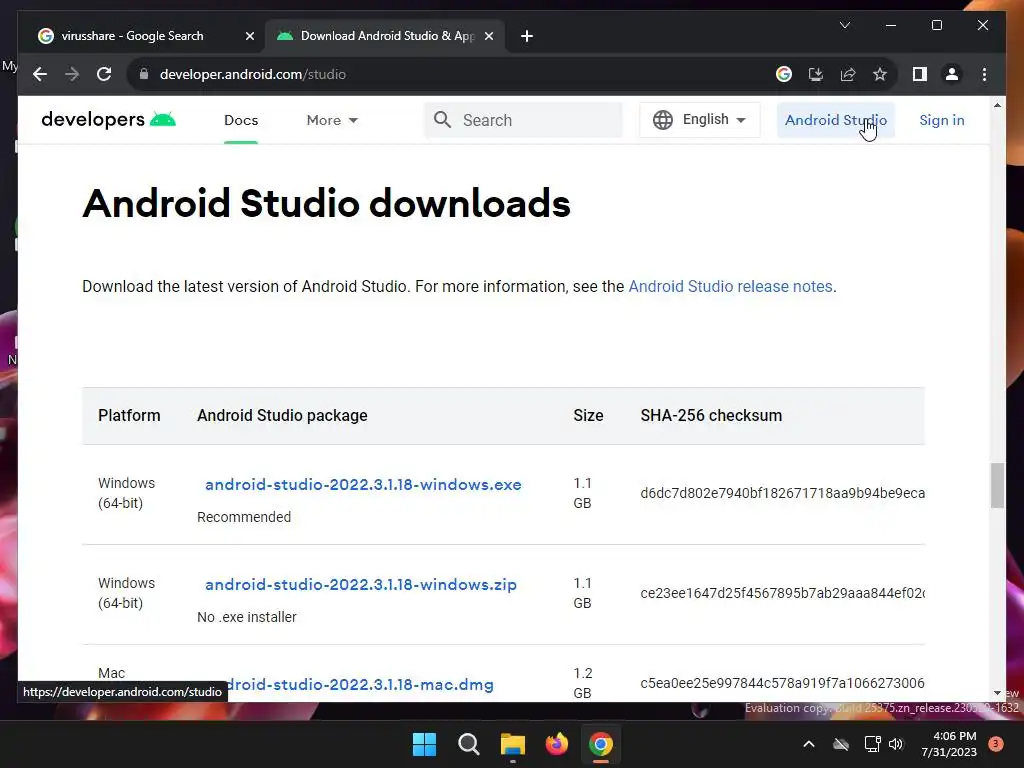Click the Chrome taskbar icon
The width and height of the screenshot is (1024, 768).
point(601,744)
